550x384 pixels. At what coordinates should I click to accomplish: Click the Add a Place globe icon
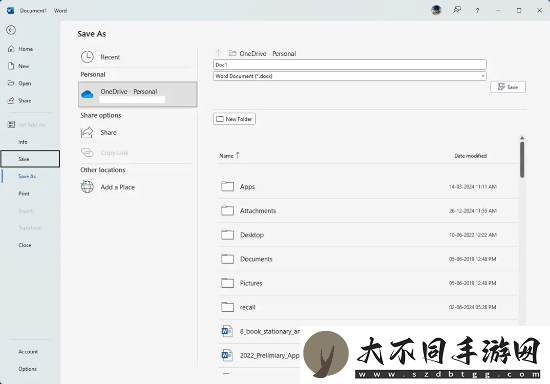(87, 187)
